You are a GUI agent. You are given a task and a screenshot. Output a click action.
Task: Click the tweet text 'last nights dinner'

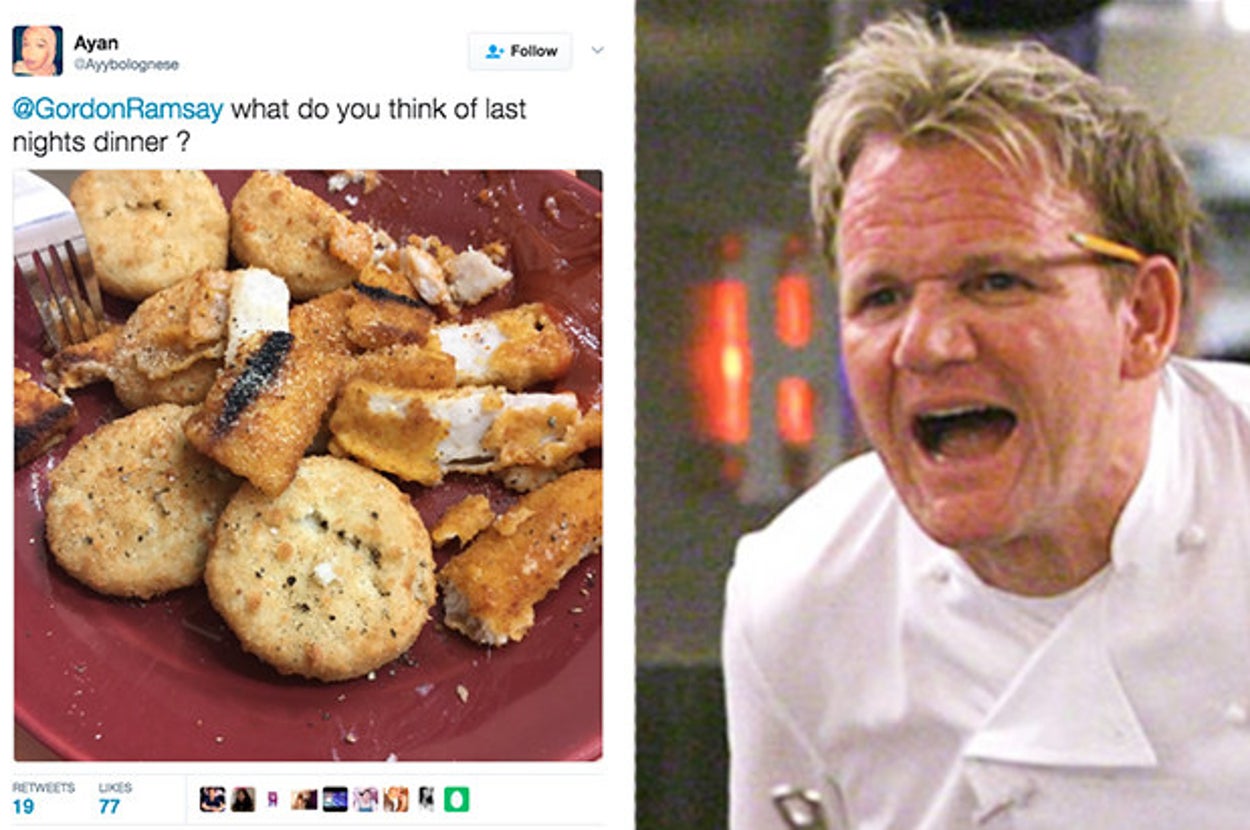(269, 125)
